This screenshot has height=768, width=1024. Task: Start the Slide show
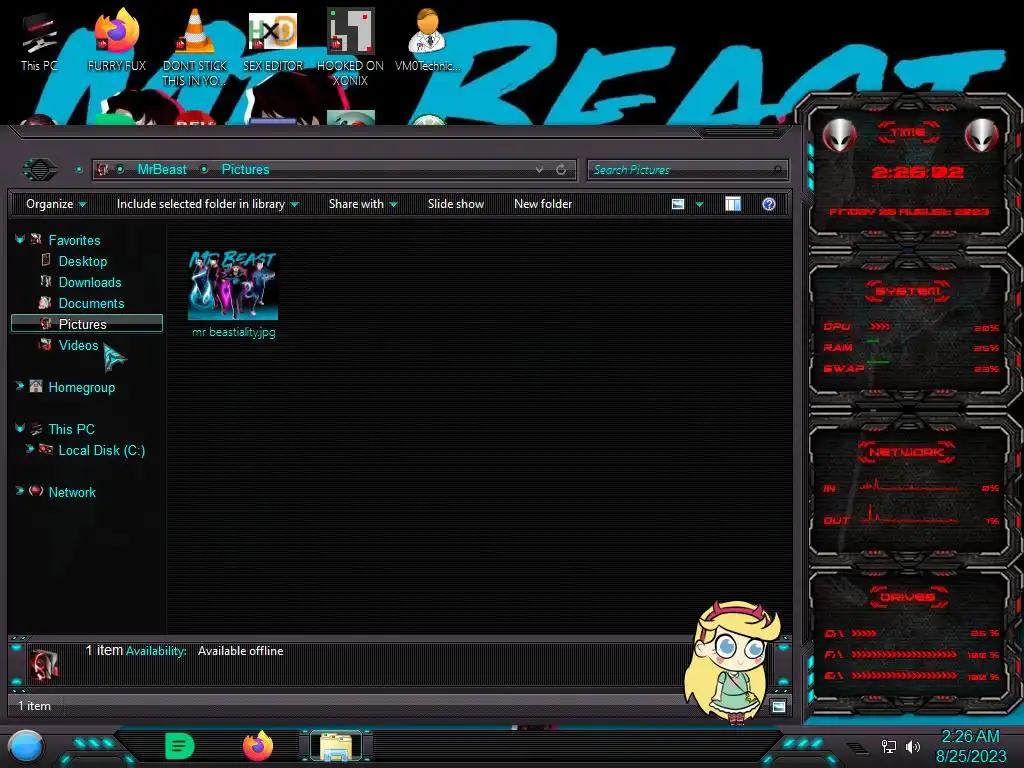456,204
